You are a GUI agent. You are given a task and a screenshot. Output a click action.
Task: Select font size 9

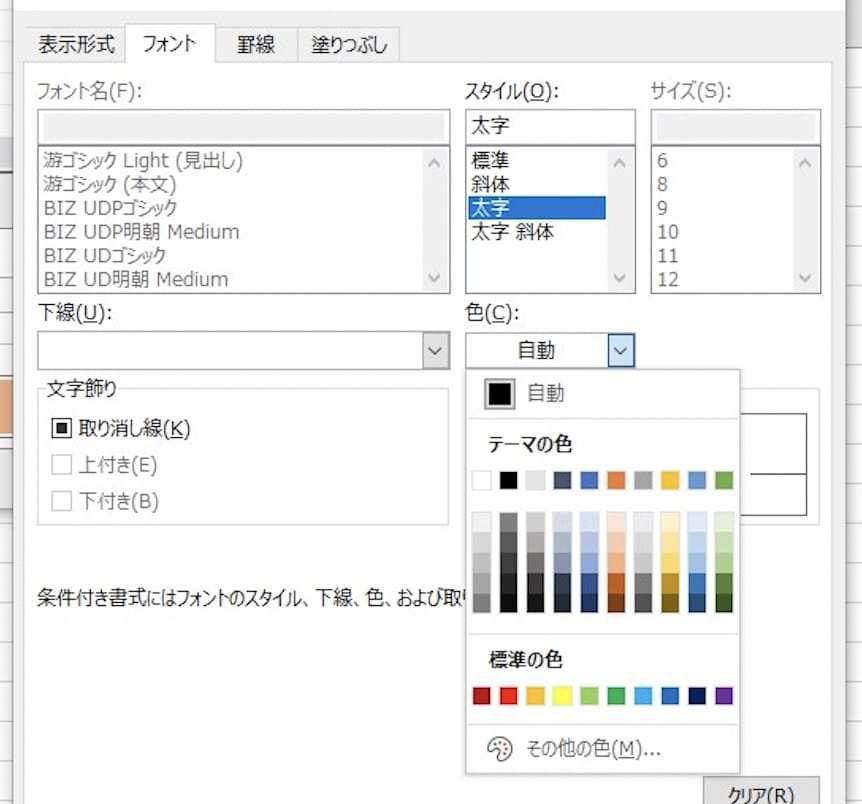coord(662,208)
